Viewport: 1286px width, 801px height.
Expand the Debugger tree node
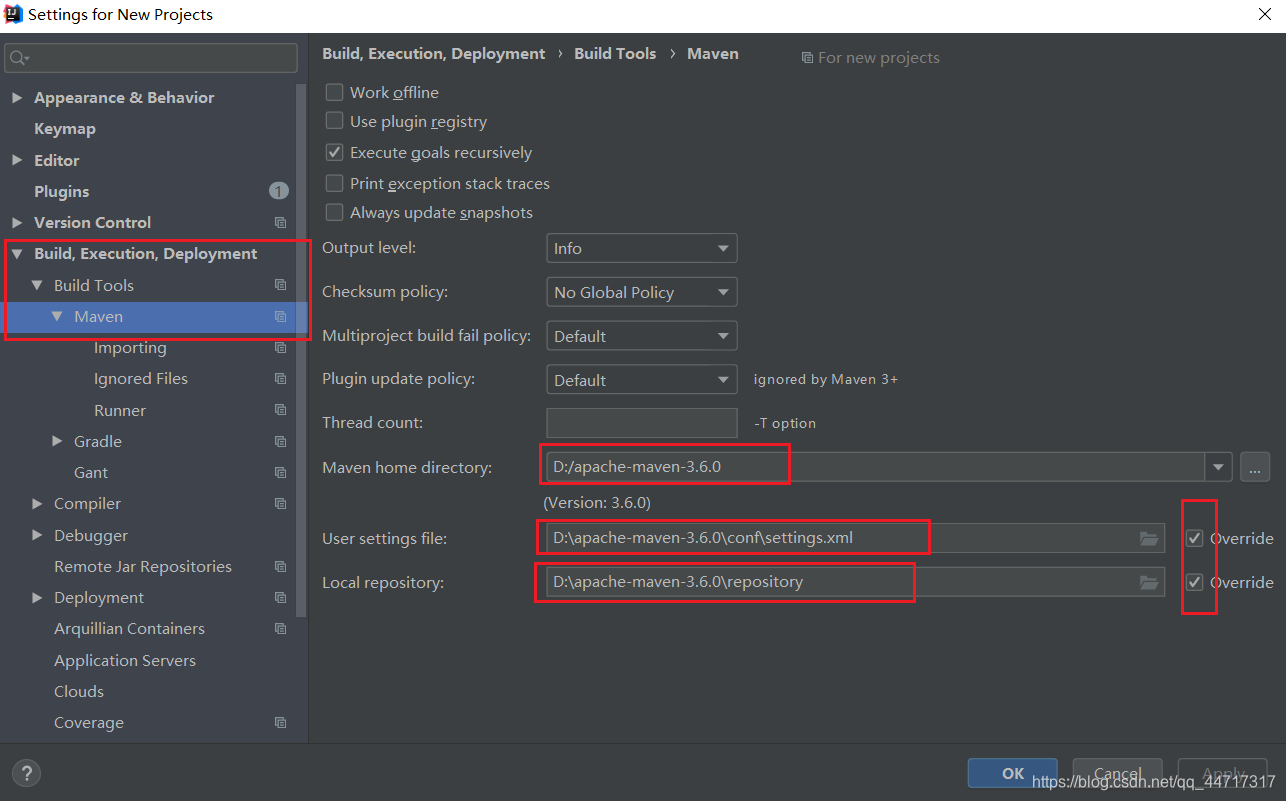(37, 535)
